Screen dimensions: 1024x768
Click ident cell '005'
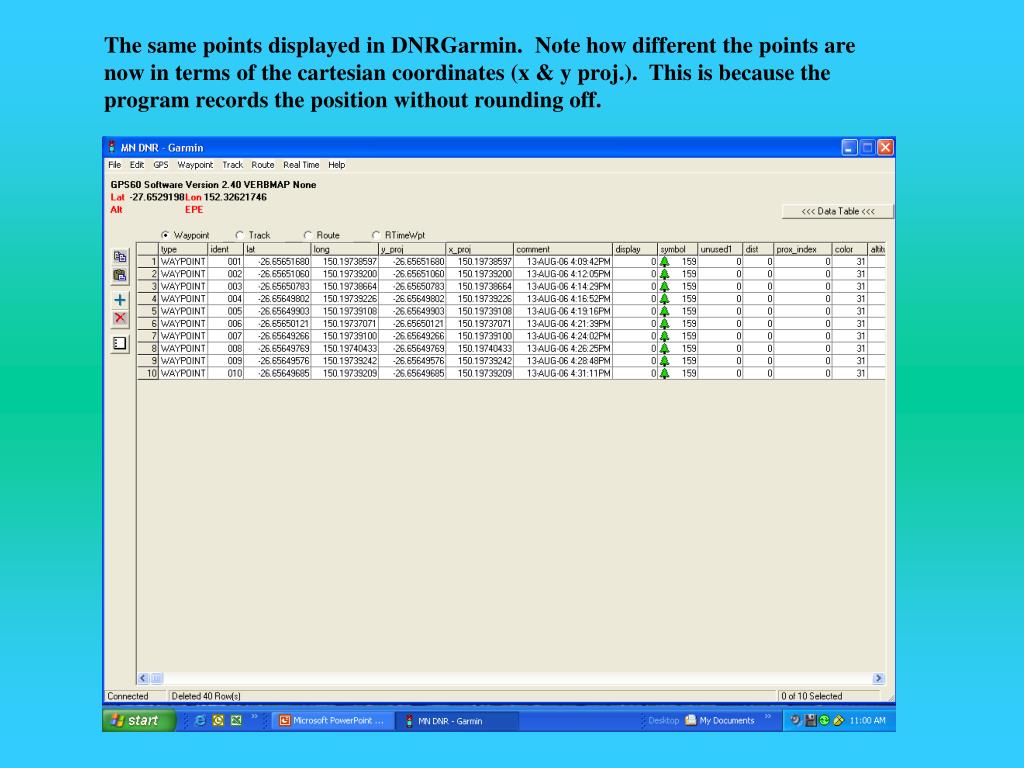pos(226,312)
